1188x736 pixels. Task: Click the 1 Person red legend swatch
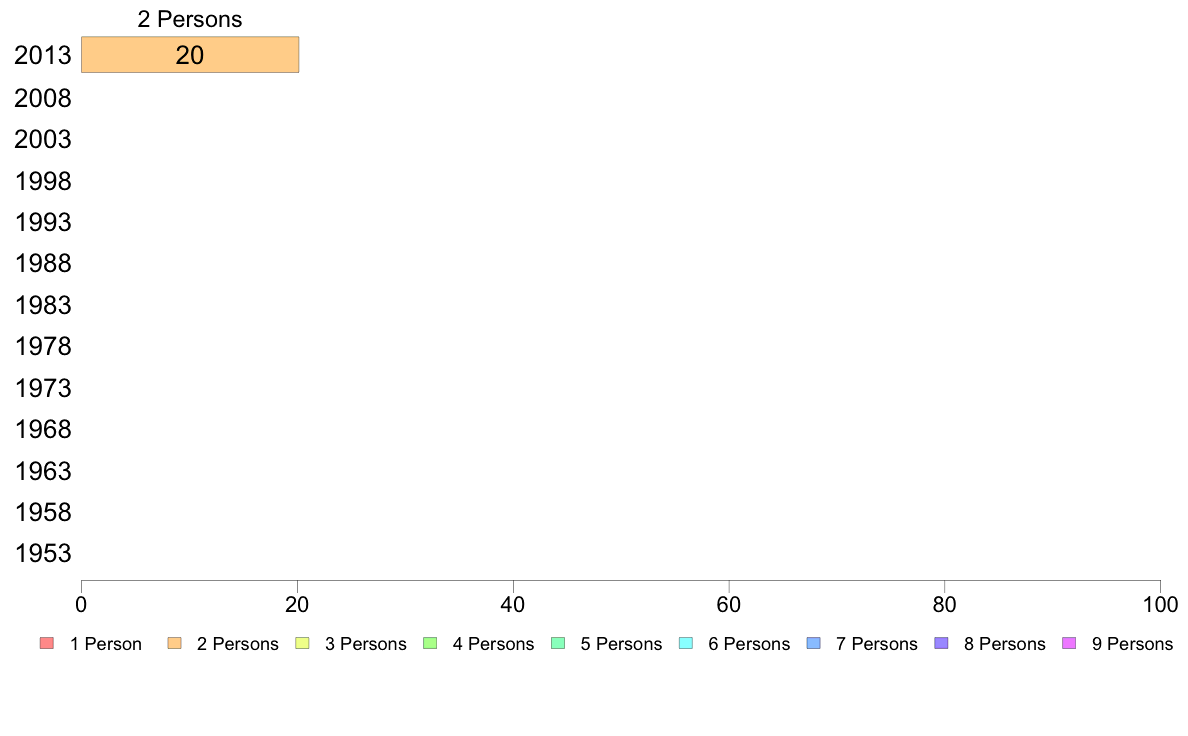47,644
